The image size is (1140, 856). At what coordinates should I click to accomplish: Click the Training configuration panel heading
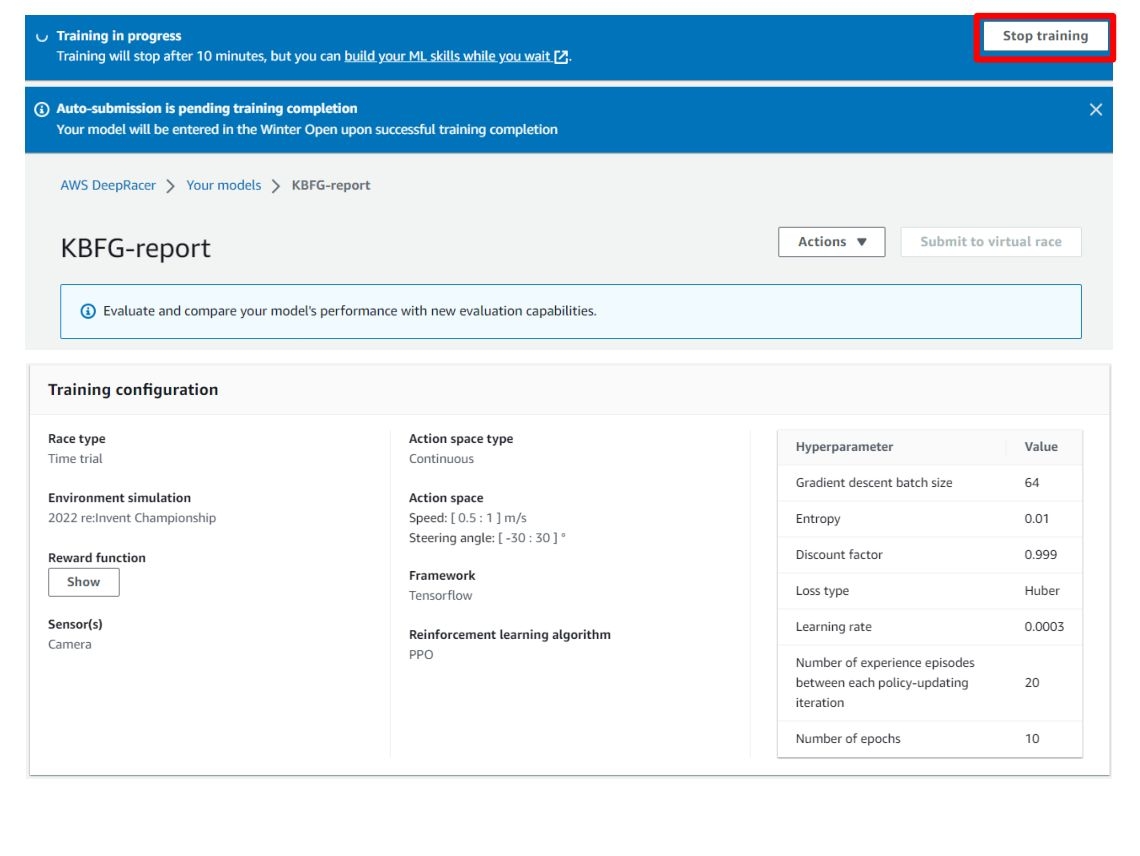tap(133, 390)
